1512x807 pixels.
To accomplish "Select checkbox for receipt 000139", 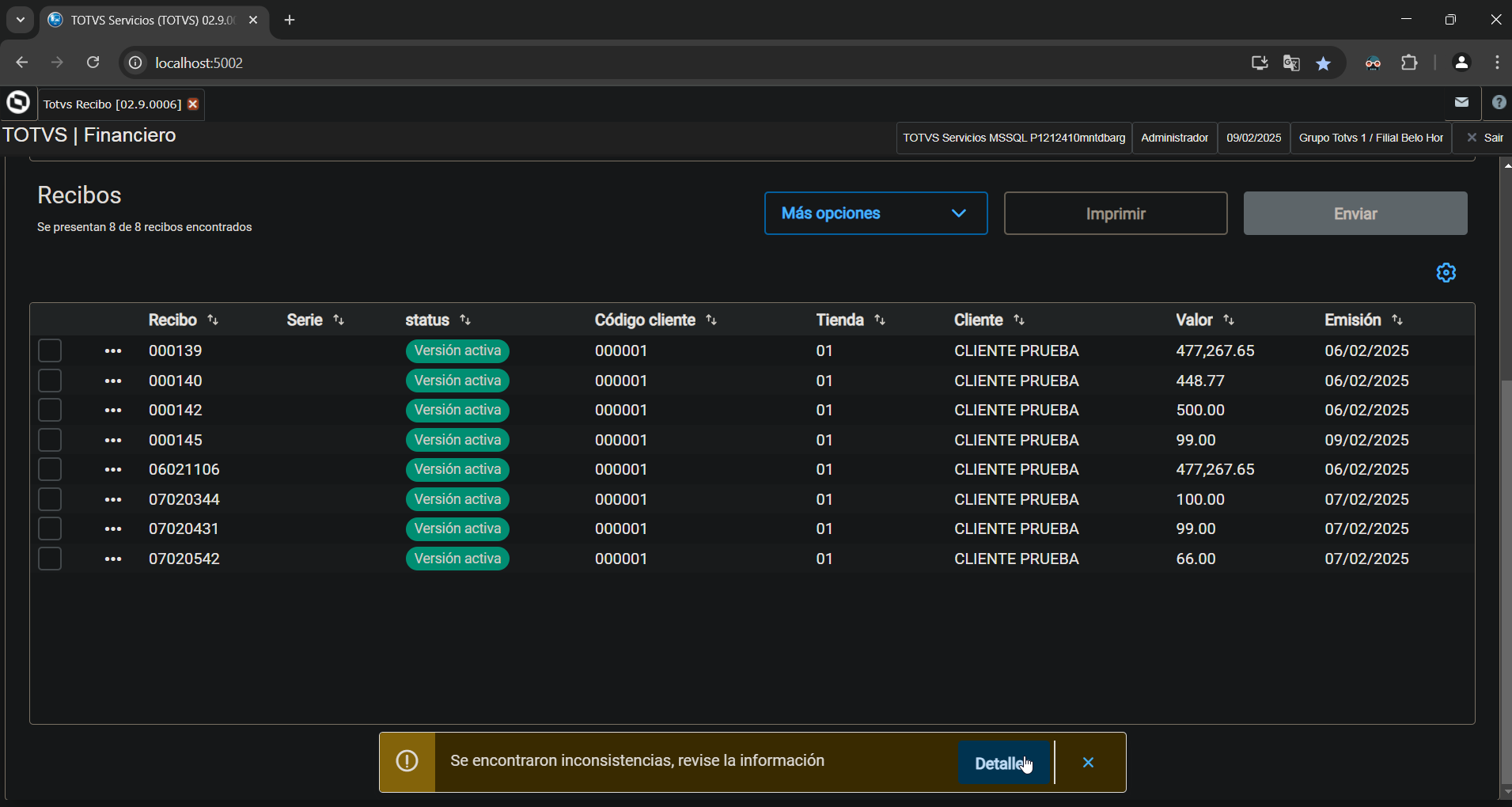I will click(x=50, y=350).
